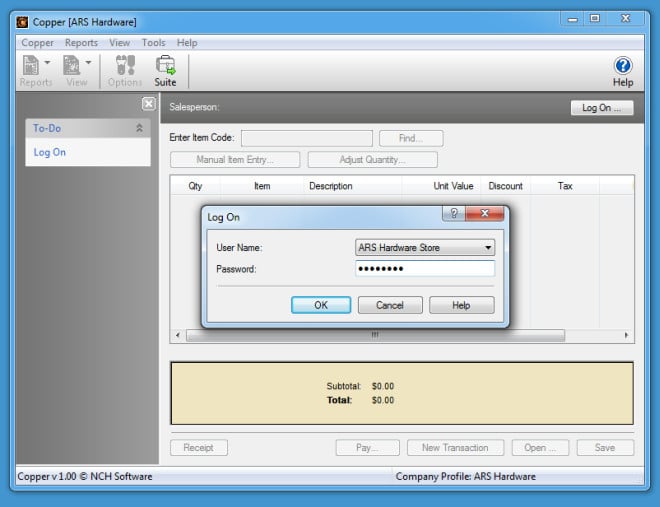Image resolution: width=660 pixels, height=507 pixels.
Task: Close the sidebar panel with X icon
Action: pyautogui.click(x=148, y=104)
